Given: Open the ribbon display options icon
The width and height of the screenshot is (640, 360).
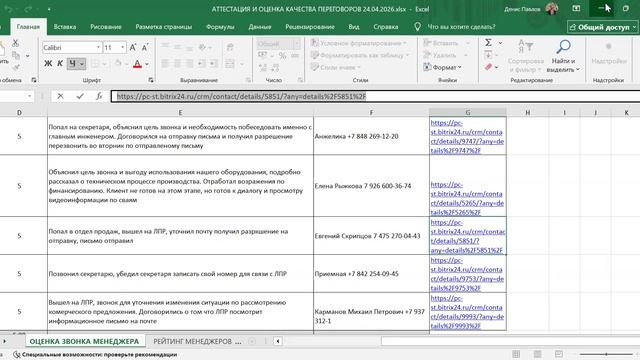Looking at the screenshot, I should point(576,9).
